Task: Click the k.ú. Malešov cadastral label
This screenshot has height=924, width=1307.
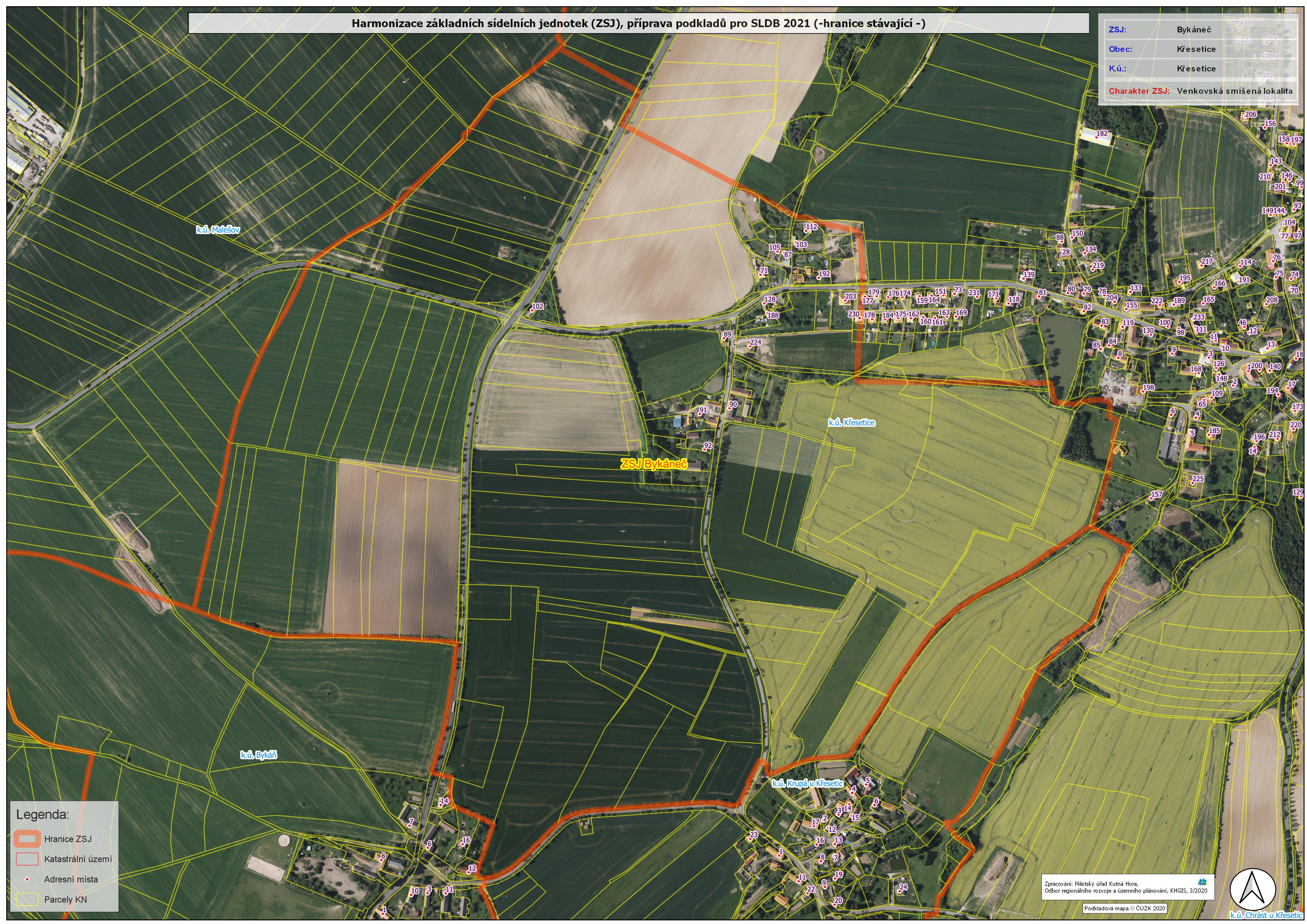Action: [x=218, y=230]
